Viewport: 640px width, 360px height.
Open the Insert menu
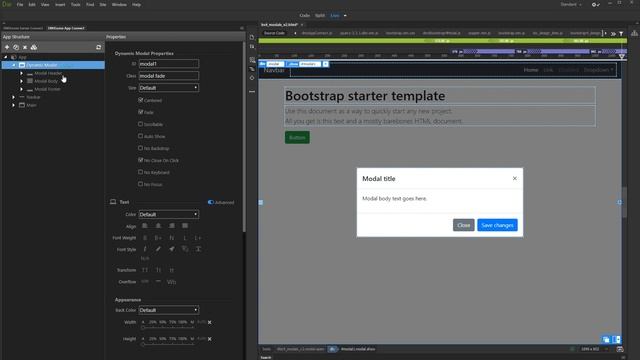point(60,4)
